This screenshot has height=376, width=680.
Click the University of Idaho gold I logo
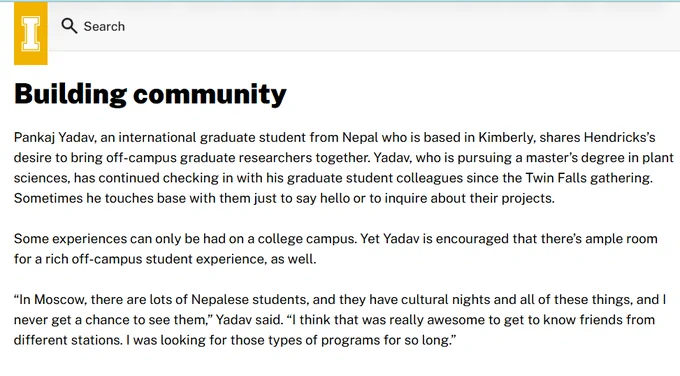31,33
